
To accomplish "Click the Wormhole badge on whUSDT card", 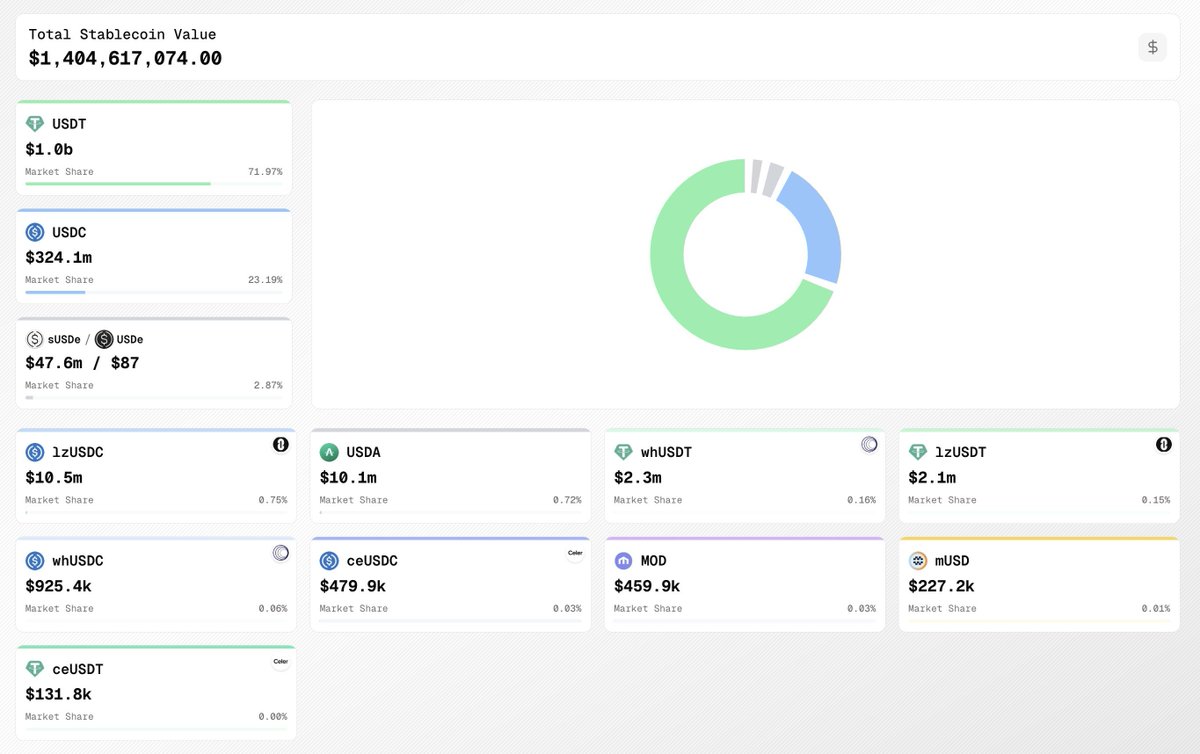I will 869,444.
